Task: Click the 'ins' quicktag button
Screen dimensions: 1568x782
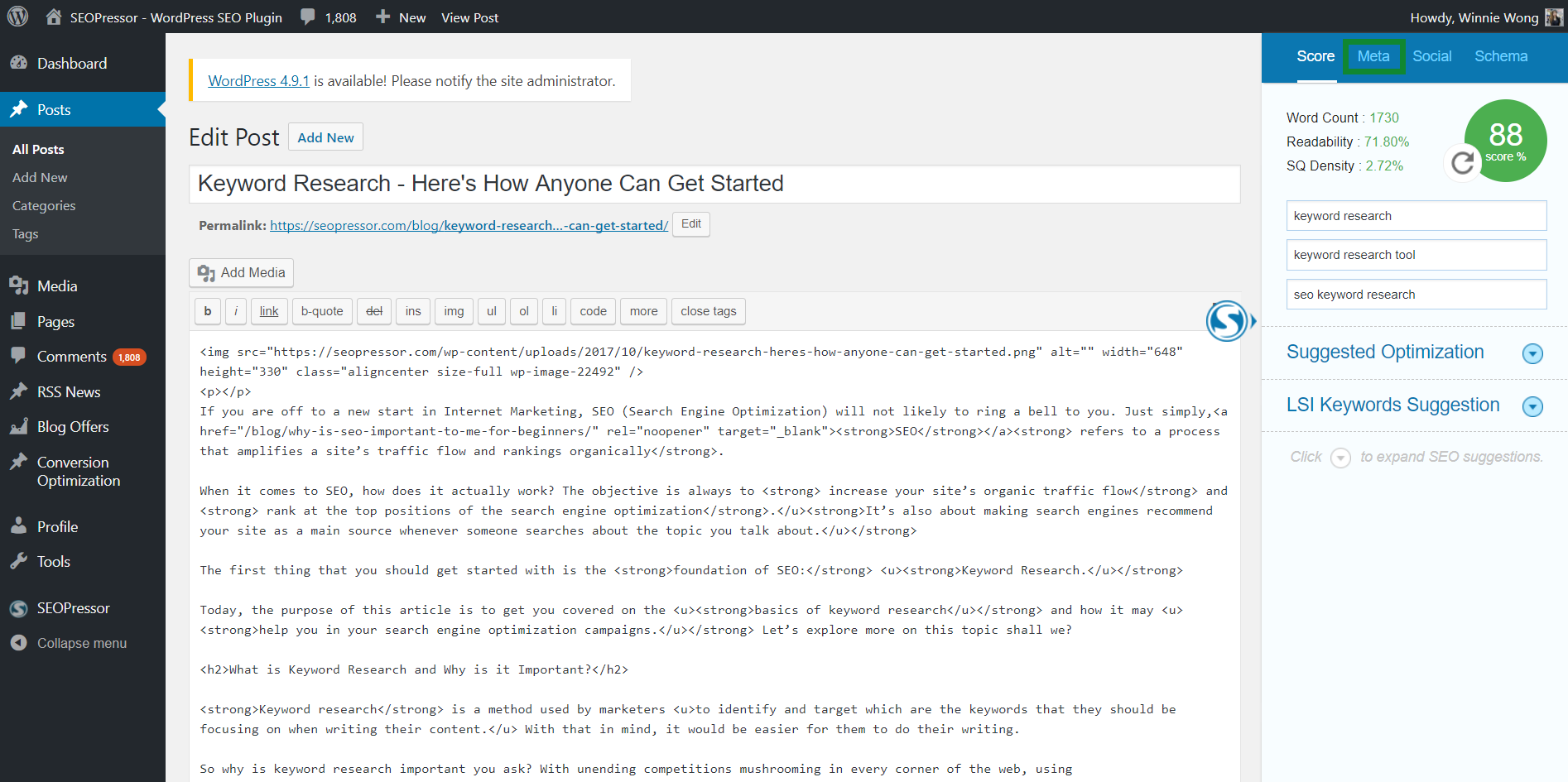Action: (413, 311)
